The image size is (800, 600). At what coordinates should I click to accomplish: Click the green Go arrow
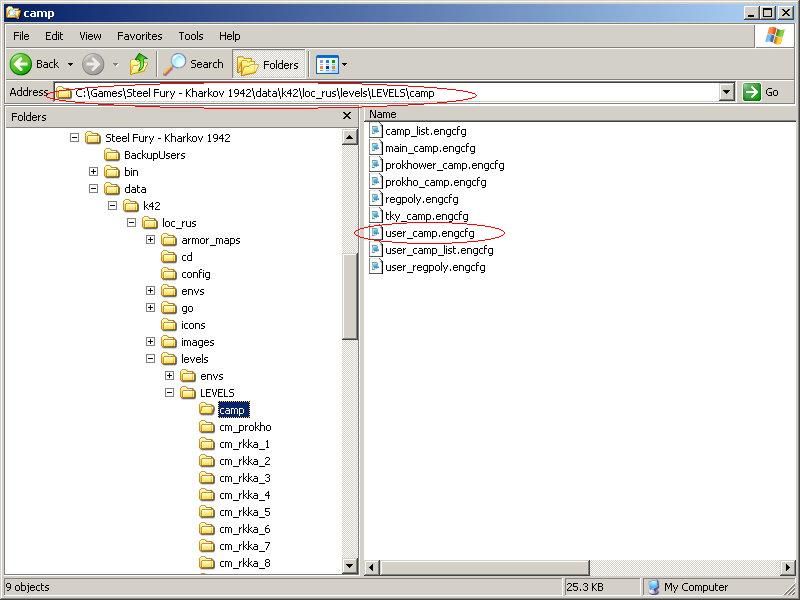[752, 92]
